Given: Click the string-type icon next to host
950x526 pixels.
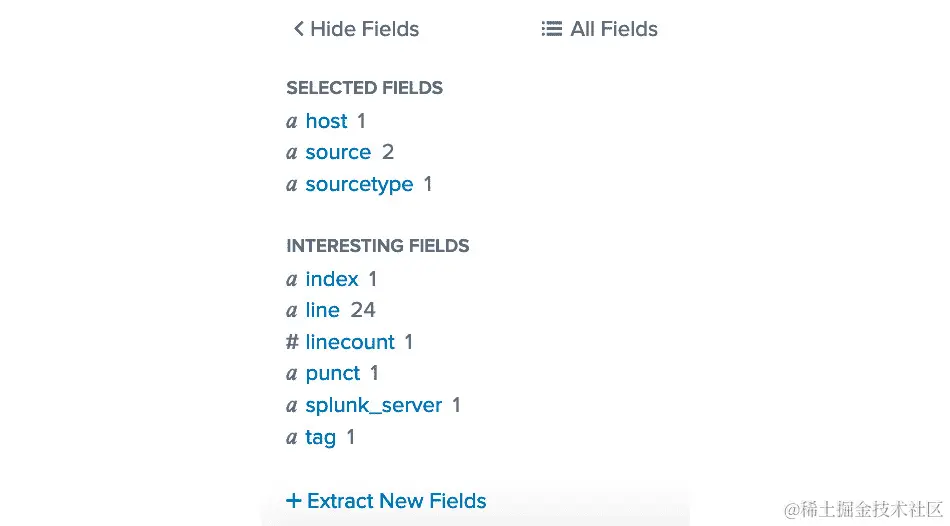Looking at the screenshot, I should (x=292, y=122).
